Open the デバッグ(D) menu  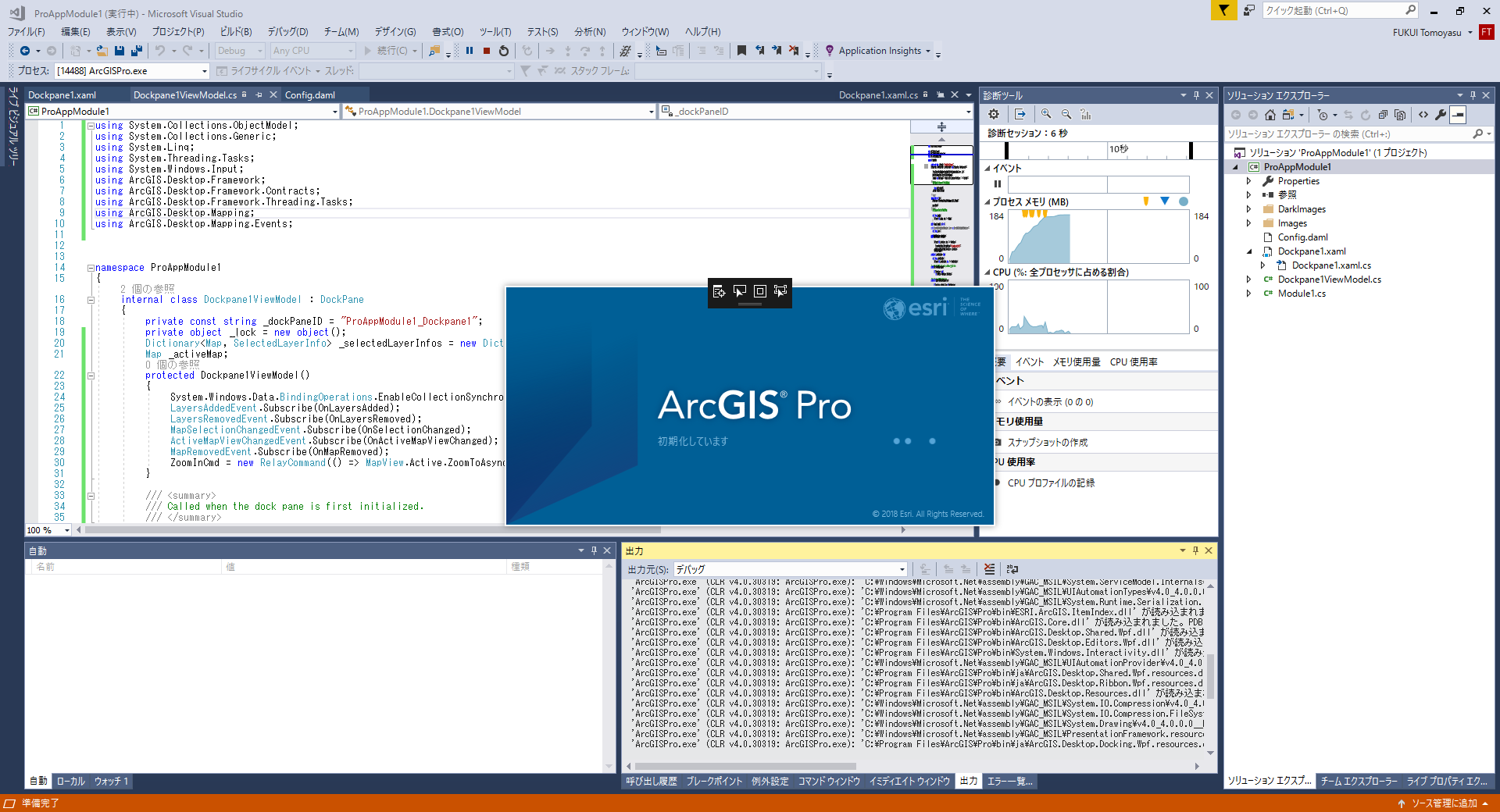(x=287, y=32)
